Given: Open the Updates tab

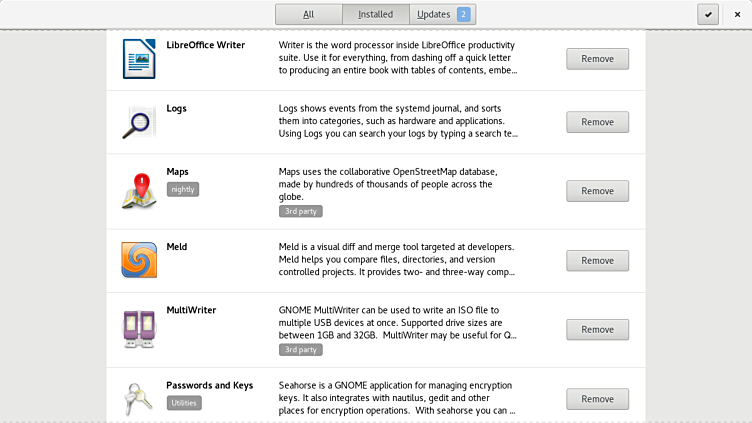Looking at the screenshot, I should pyautogui.click(x=442, y=14).
